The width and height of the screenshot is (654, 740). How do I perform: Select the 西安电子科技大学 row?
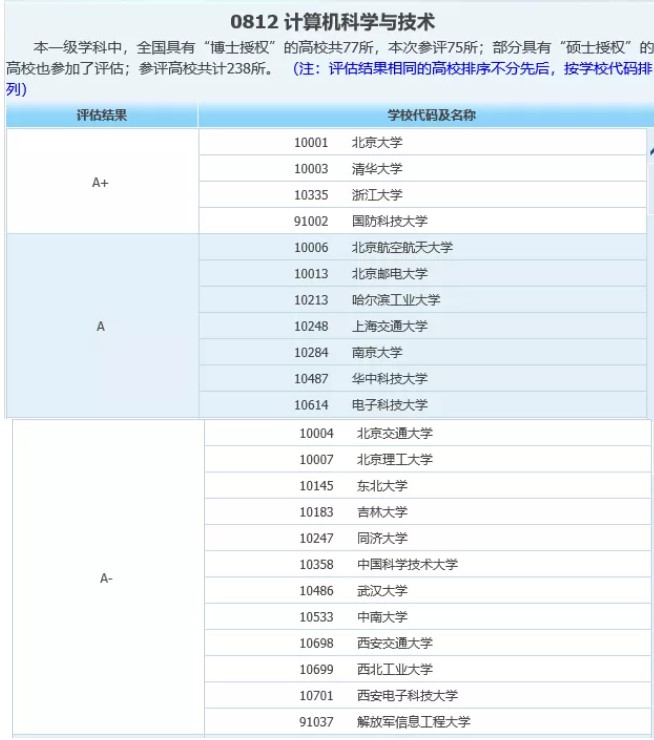(407, 695)
